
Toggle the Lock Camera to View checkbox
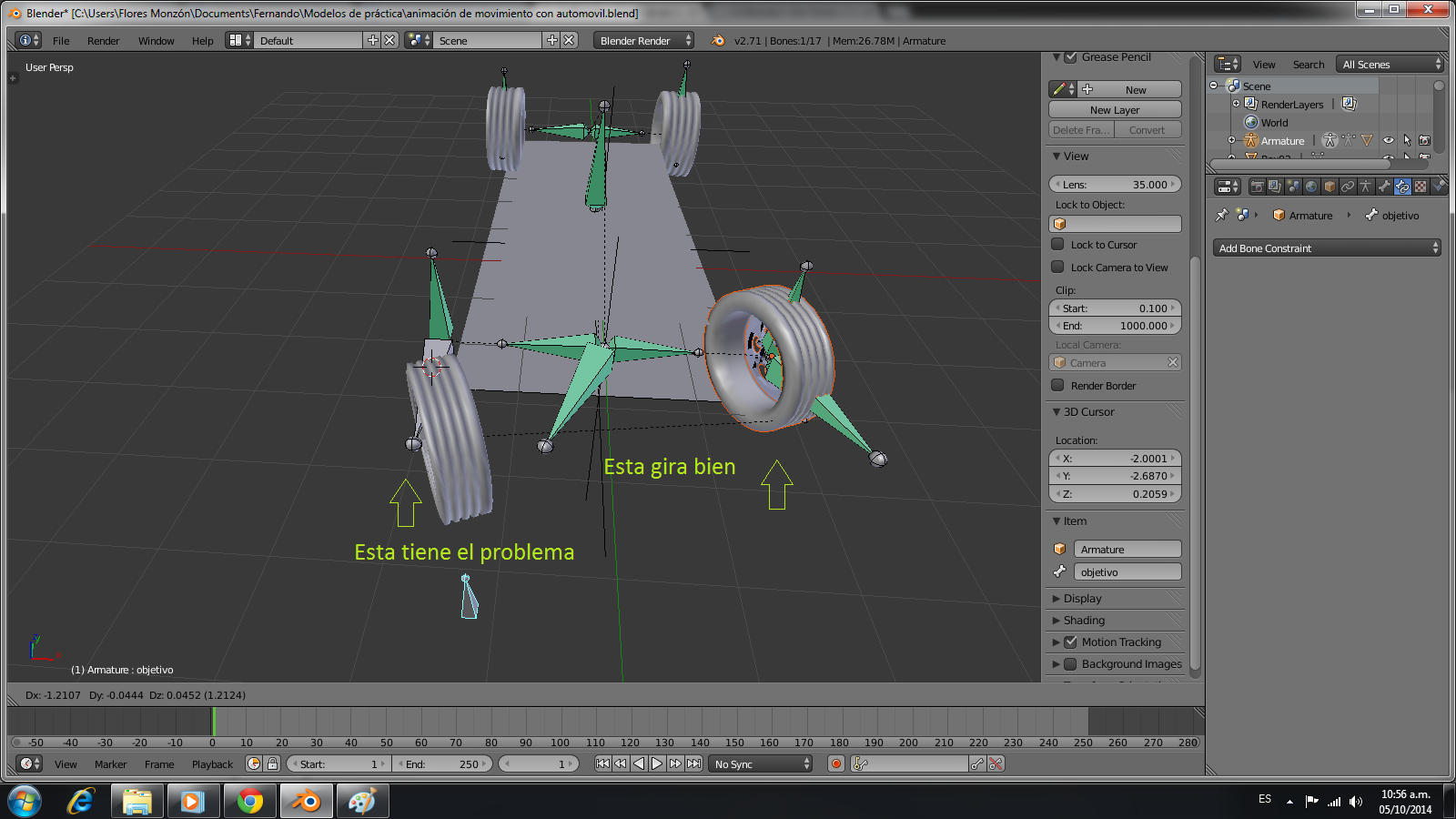(x=1057, y=268)
